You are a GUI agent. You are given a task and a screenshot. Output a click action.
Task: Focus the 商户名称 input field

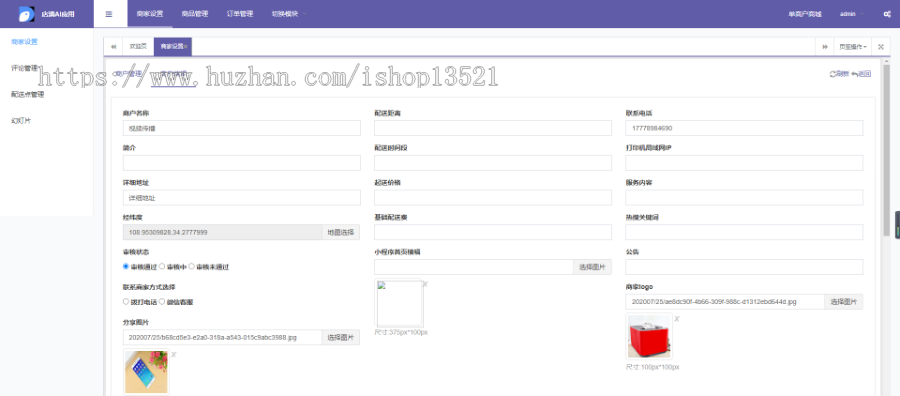point(242,128)
